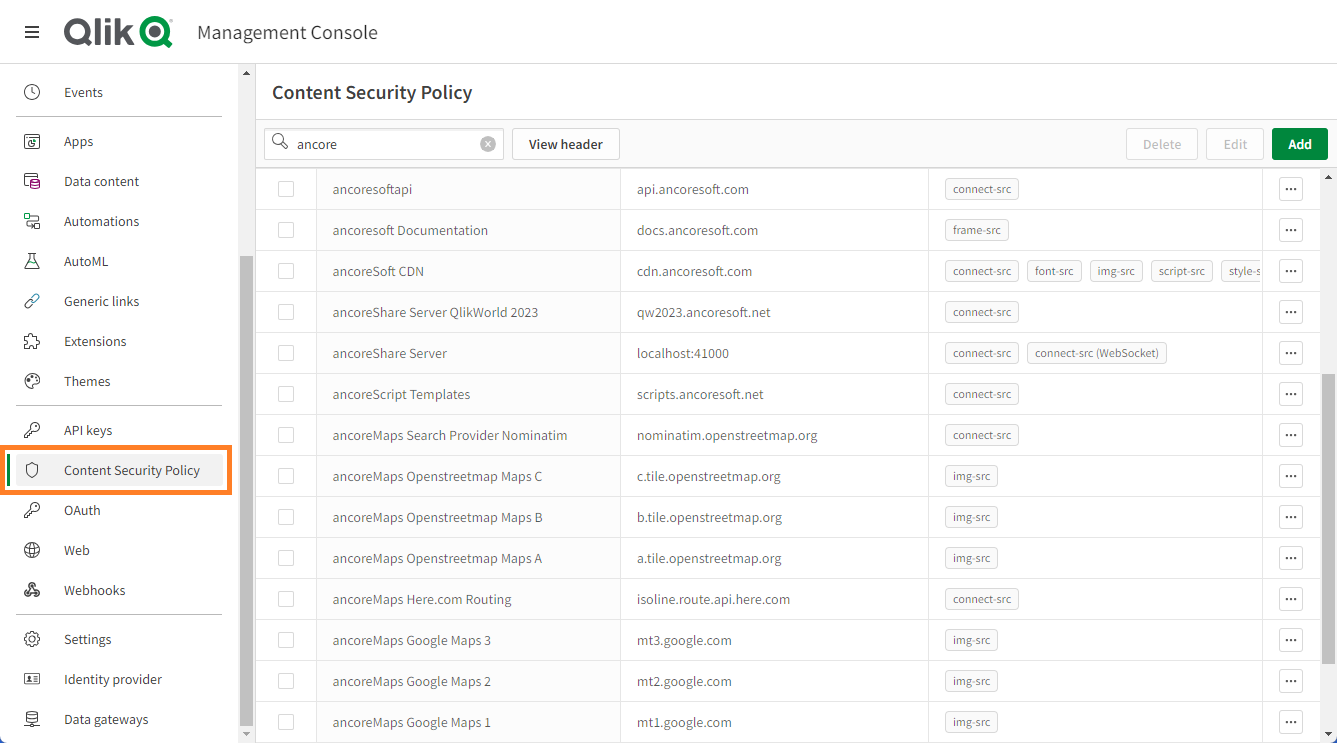Open Events from the sidebar
This screenshot has height=743, width=1337.
pyautogui.click(x=83, y=92)
